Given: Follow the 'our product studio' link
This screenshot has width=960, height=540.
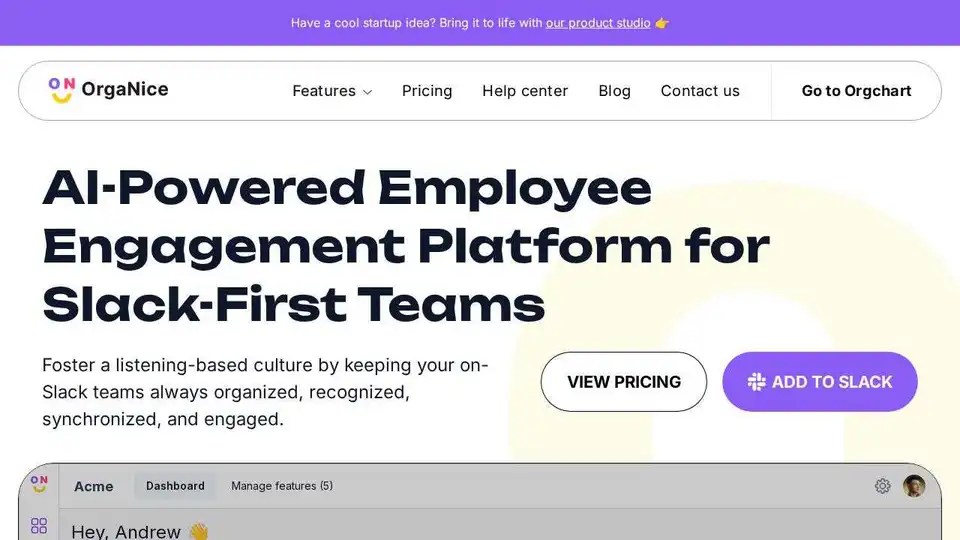Looking at the screenshot, I should tap(598, 23).
